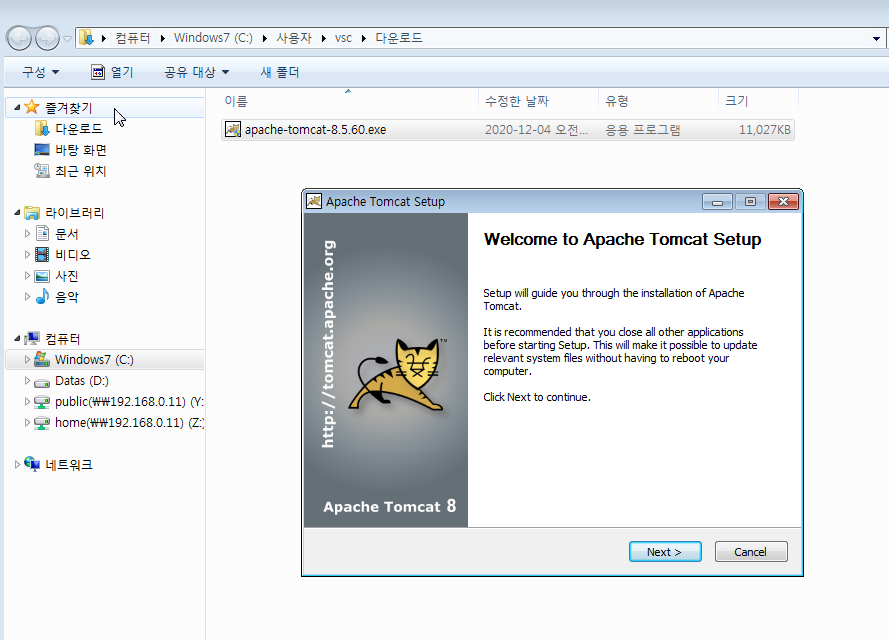Viewport: 889px width, 640px height.
Task: Click Cancel in Apache Tomcat Setup
Action: (x=751, y=552)
